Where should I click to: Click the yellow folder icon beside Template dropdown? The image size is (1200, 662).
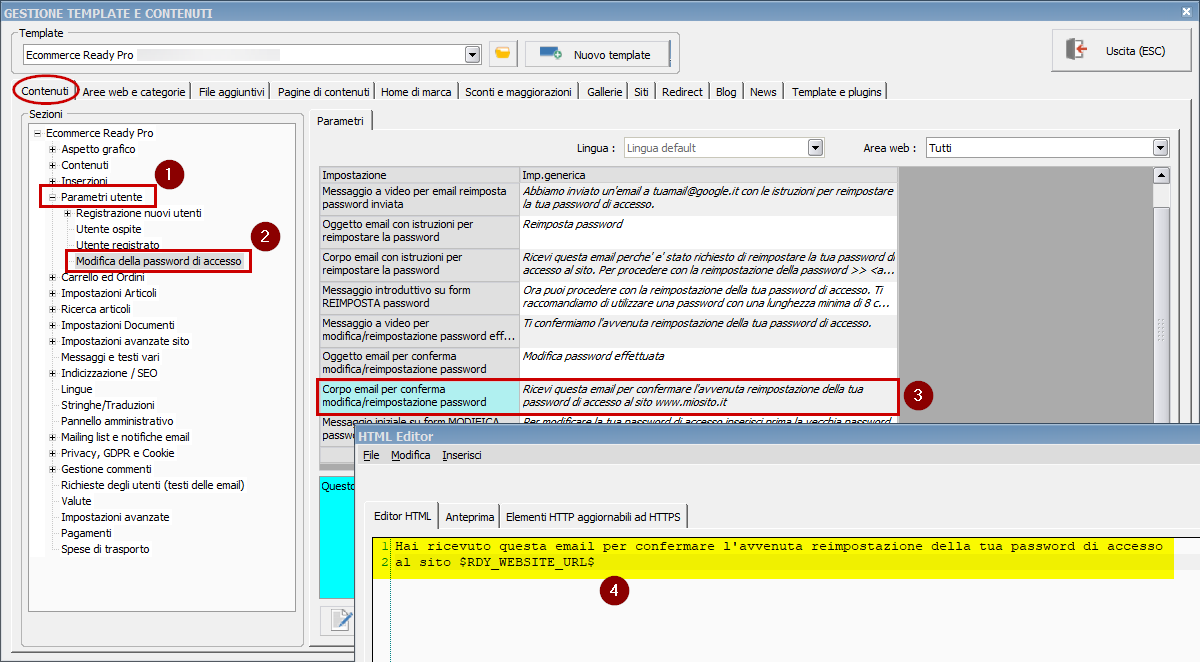tap(503, 54)
